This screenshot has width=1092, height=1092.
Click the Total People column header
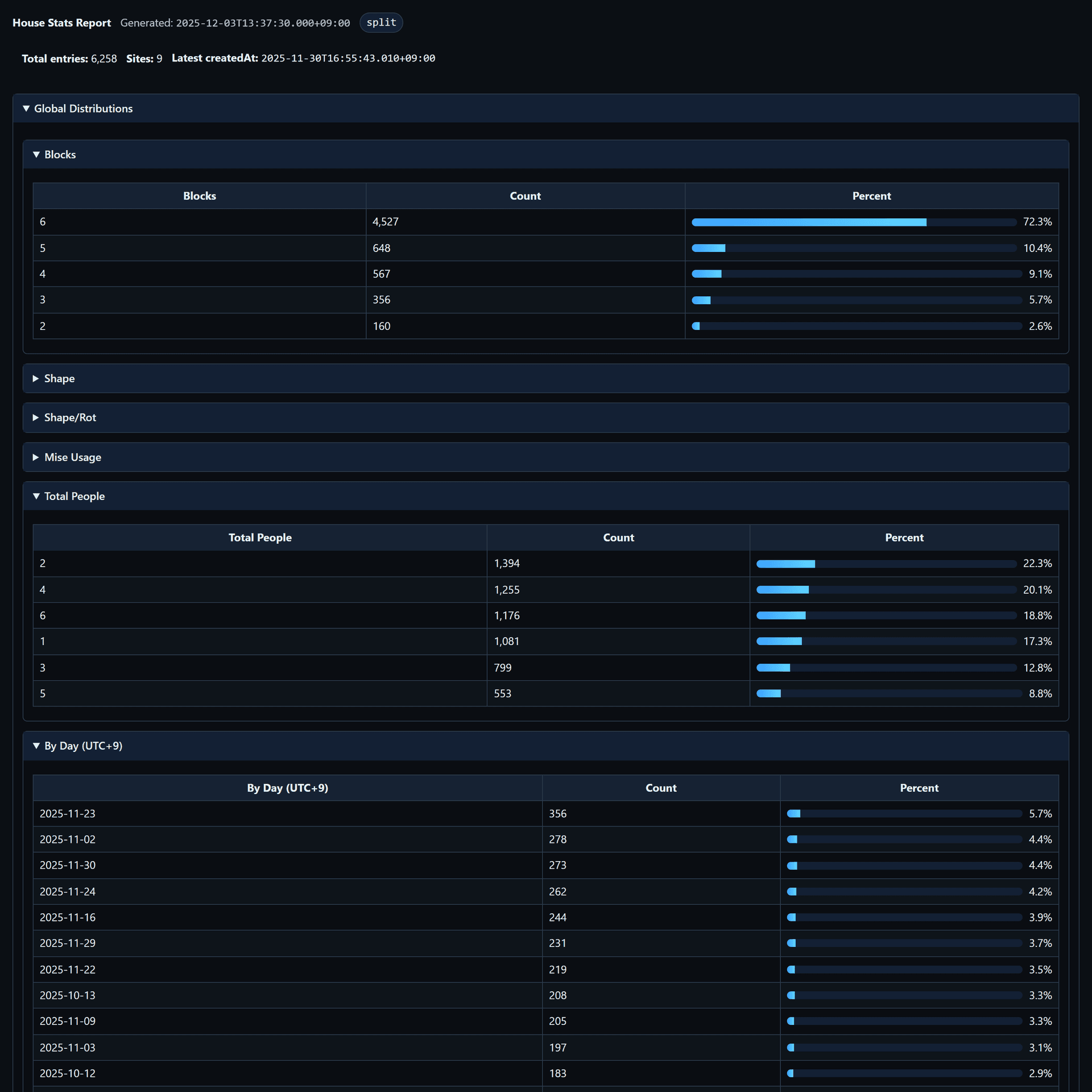[260, 538]
